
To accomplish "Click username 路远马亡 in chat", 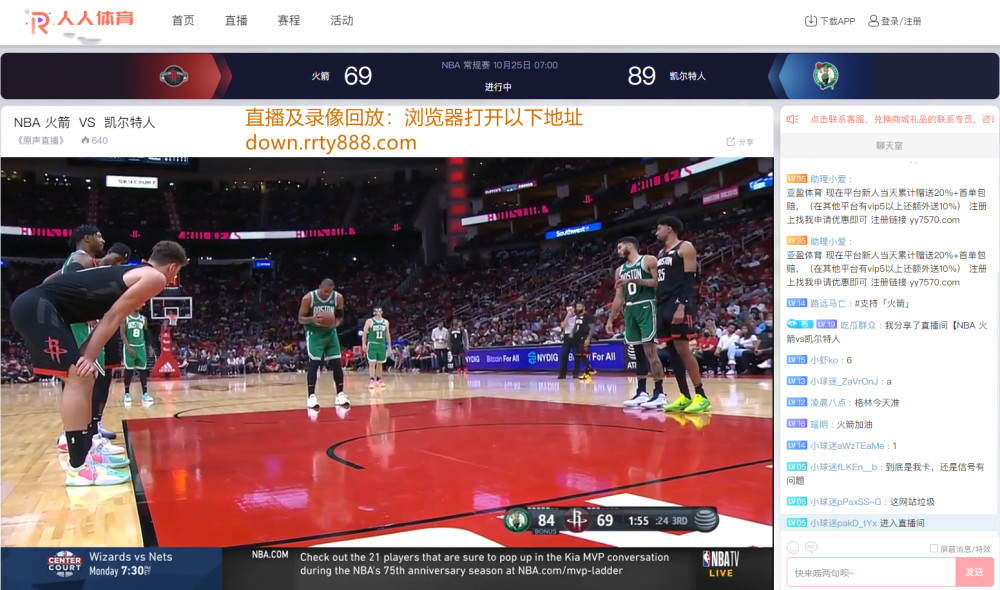I will (828, 303).
